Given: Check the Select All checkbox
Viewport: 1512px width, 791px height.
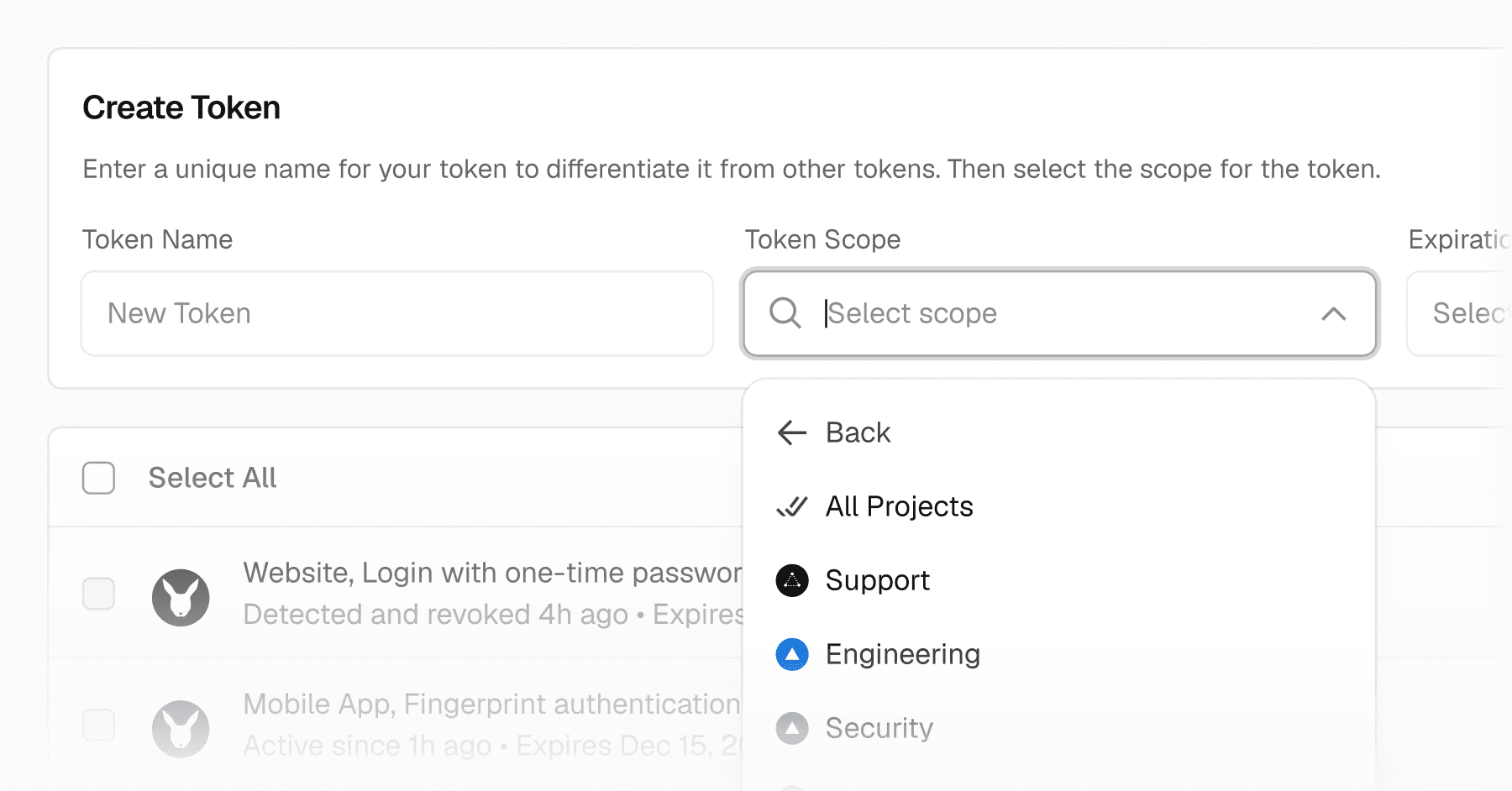Looking at the screenshot, I should pos(98,478).
